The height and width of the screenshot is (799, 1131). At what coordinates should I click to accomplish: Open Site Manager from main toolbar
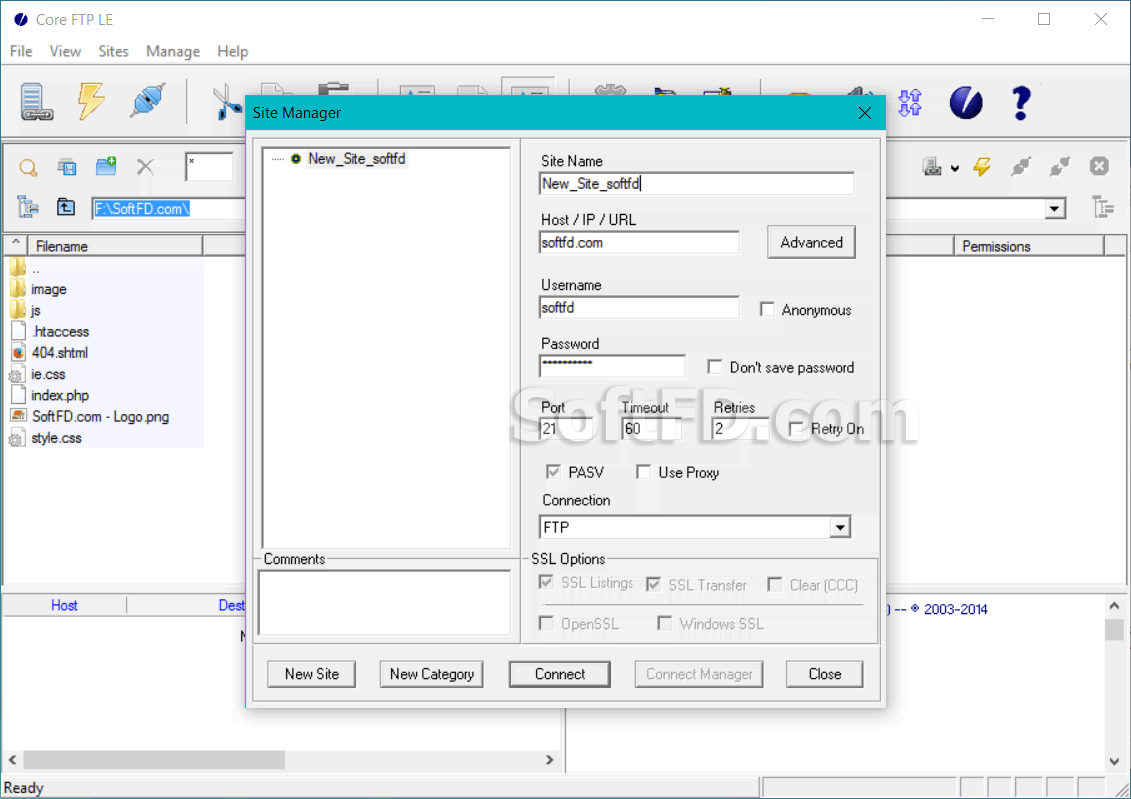tap(36, 102)
